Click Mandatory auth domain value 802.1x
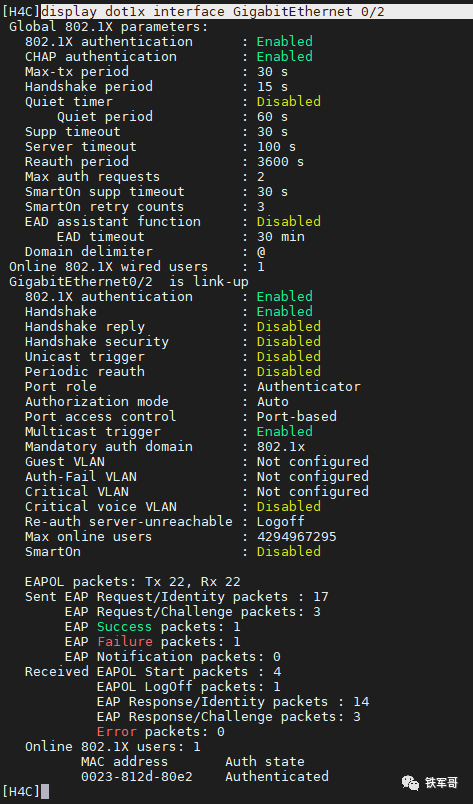Viewport: 473px width, 804px height. click(x=281, y=447)
